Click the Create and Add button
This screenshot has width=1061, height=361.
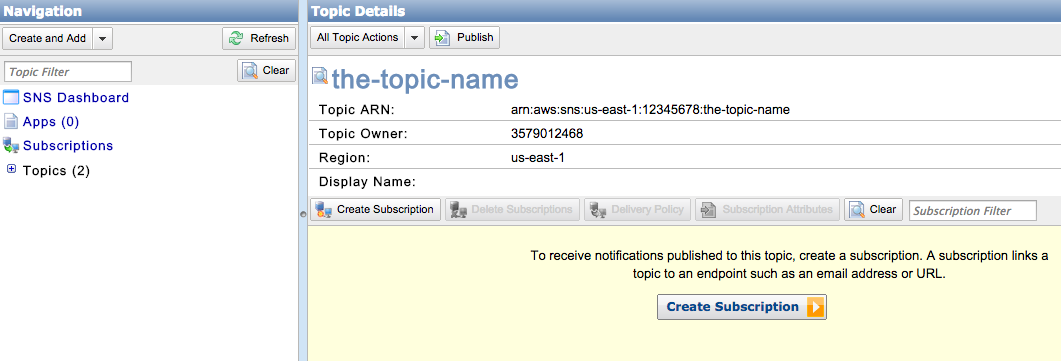47,39
